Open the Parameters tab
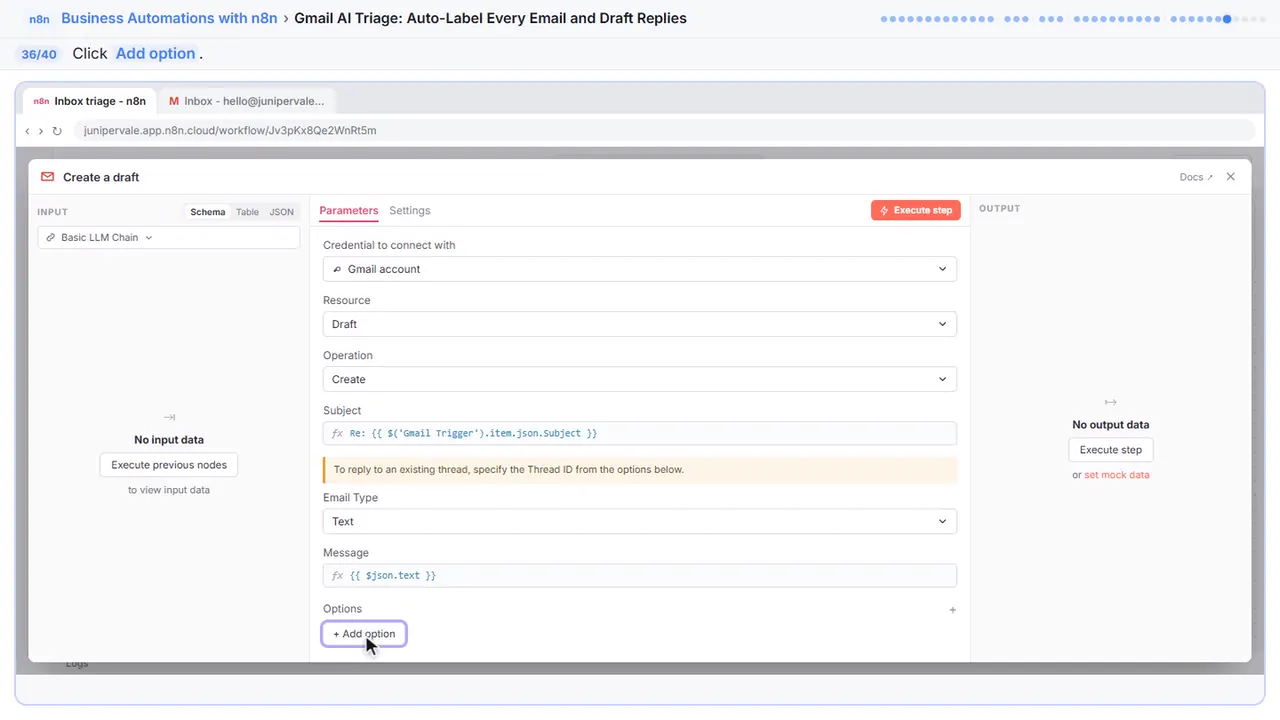The width and height of the screenshot is (1280, 720). click(x=349, y=211)
